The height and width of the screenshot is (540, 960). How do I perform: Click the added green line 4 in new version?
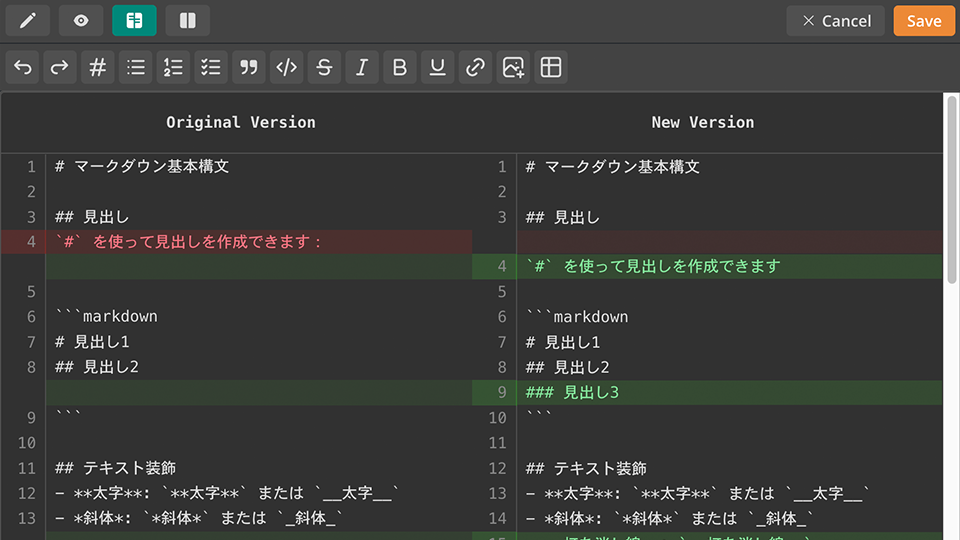(707, 266)
